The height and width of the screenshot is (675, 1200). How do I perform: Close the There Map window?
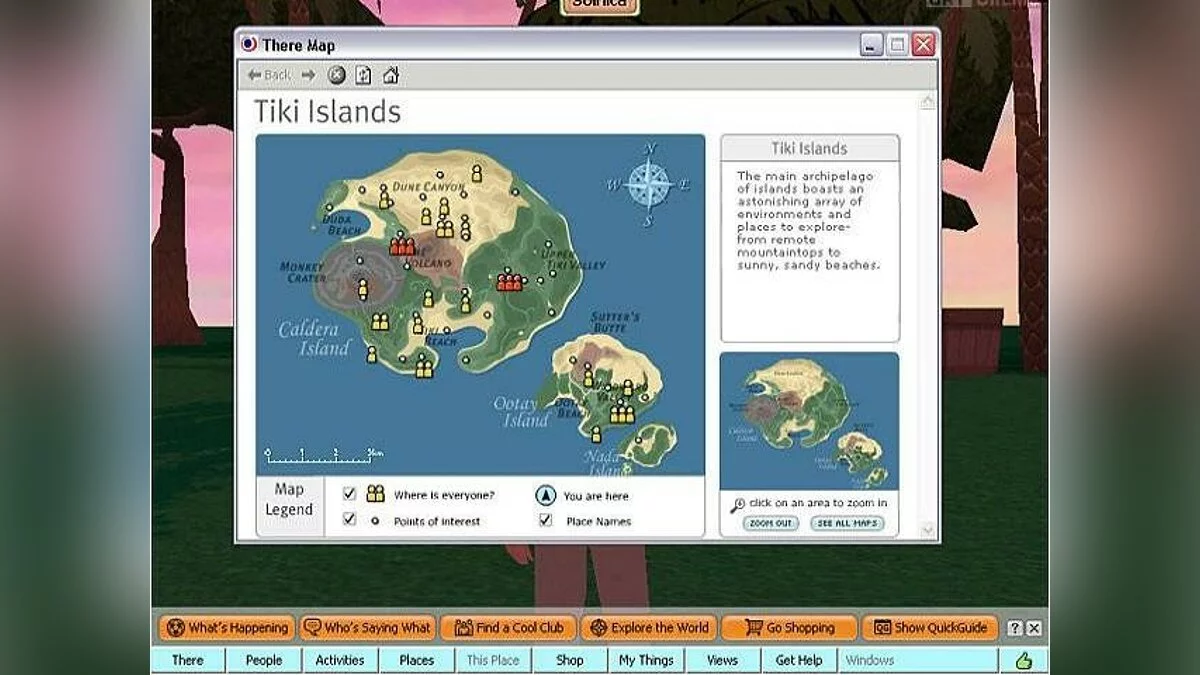[x=923, y=45]
